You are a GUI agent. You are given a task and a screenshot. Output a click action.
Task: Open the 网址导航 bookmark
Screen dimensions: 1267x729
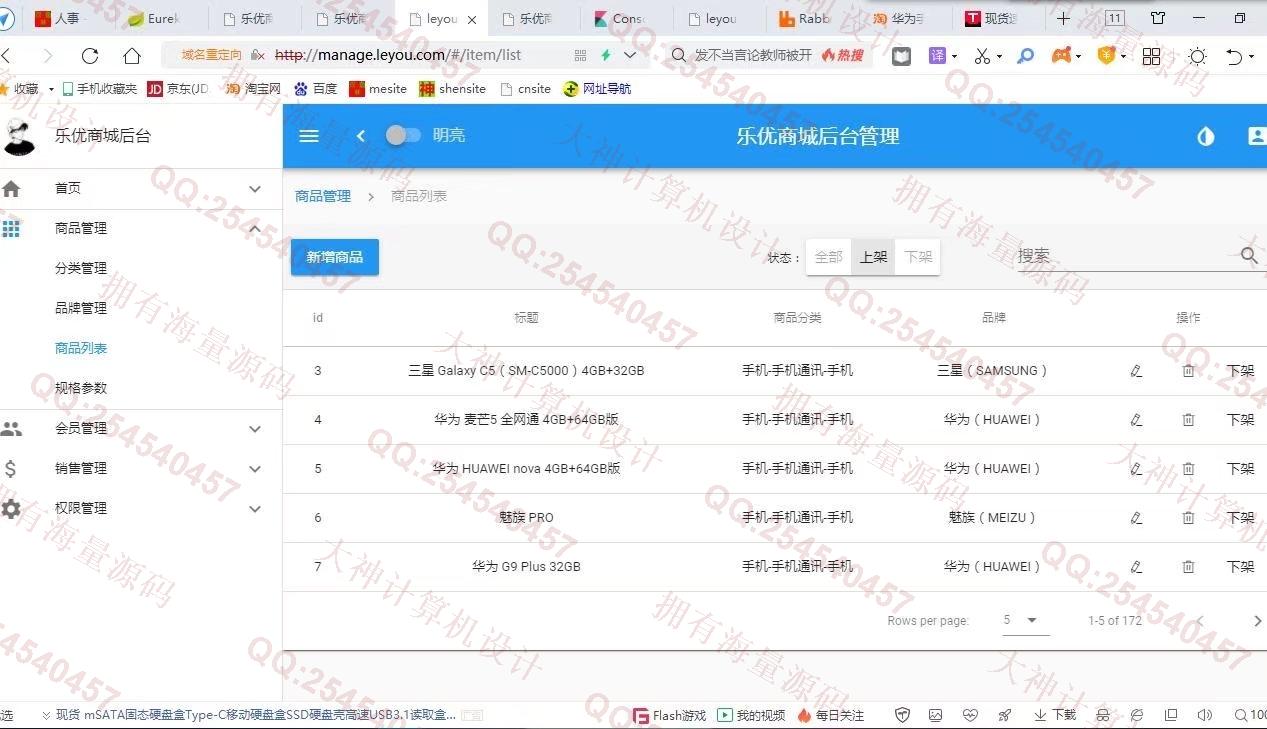coord(597,89)
